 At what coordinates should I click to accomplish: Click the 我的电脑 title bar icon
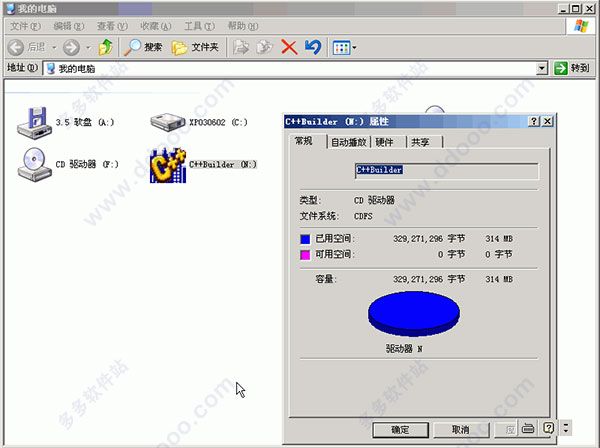[x=11, y=8]
